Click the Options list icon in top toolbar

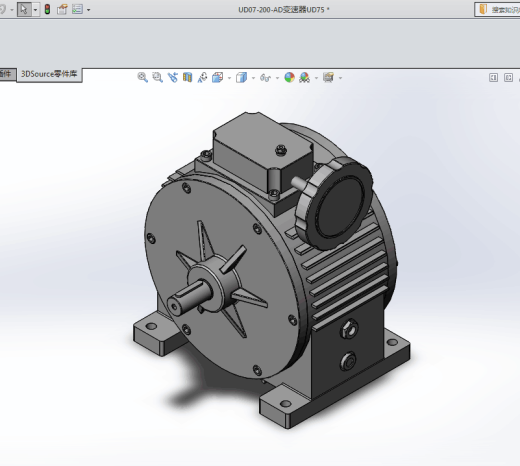77,9
